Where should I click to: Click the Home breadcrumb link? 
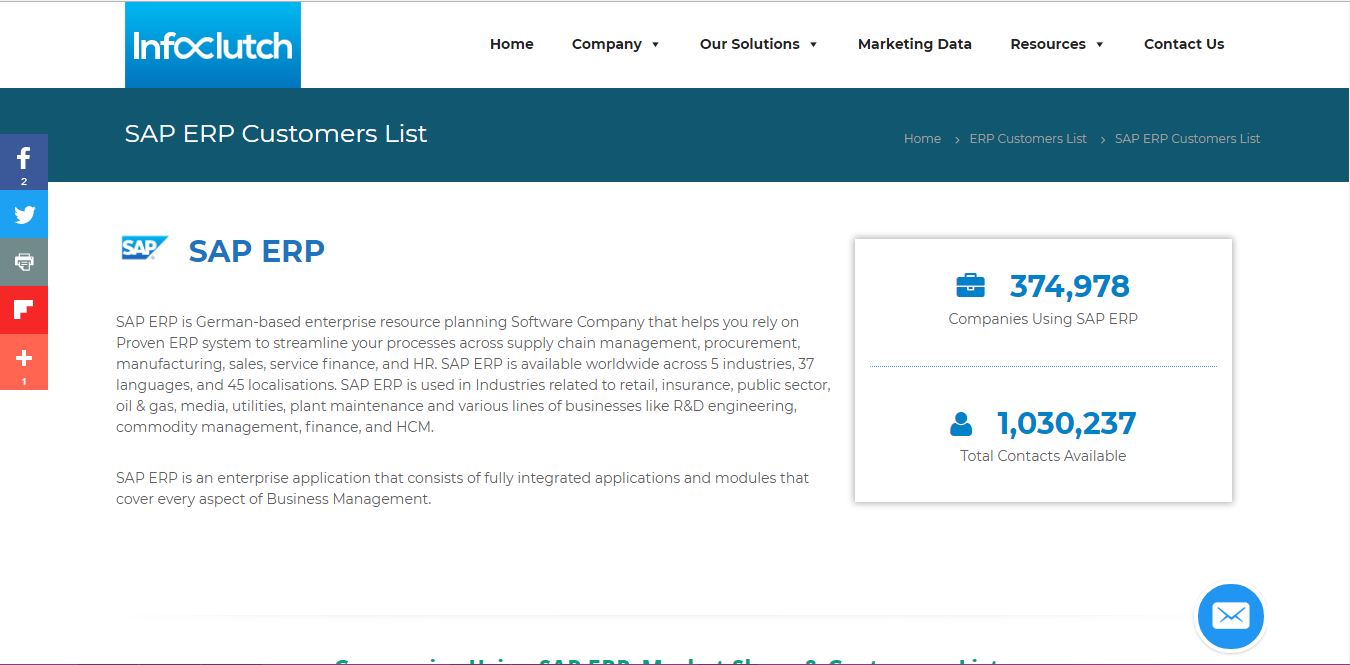point(922,139)
